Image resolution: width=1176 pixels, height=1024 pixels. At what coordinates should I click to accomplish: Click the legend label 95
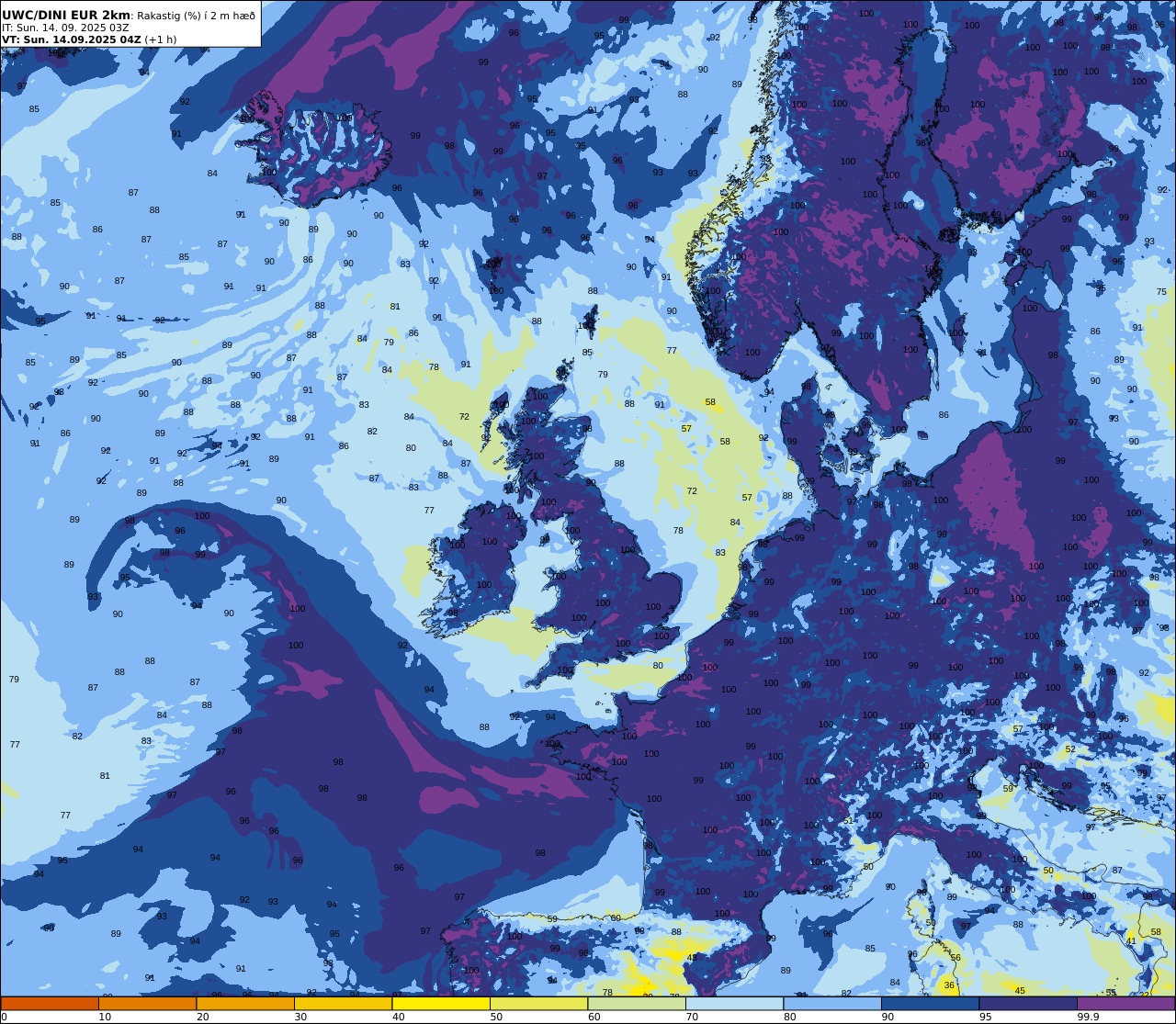coord(985,1017)
